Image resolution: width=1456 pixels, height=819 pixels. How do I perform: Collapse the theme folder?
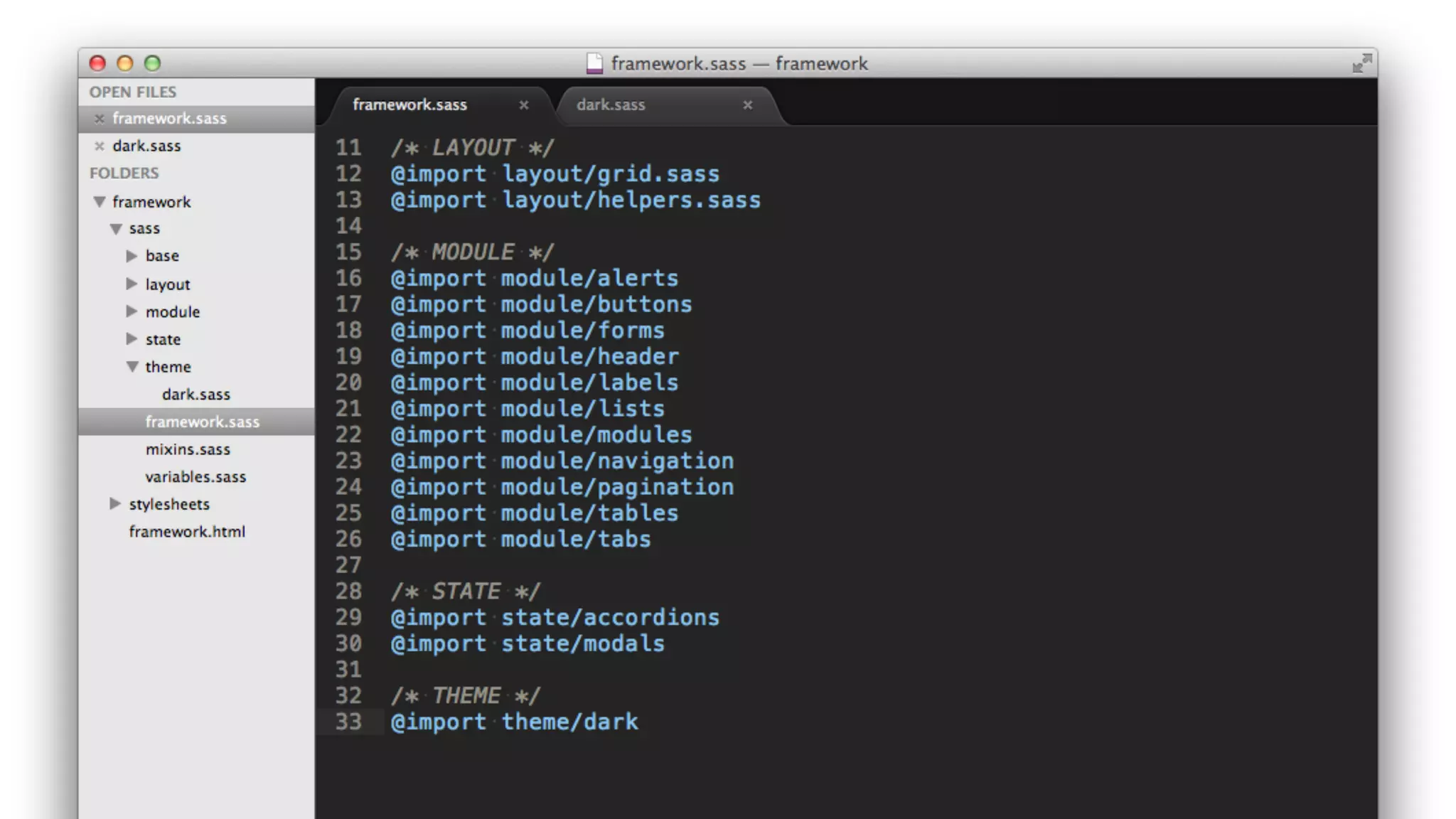(132, 367)
